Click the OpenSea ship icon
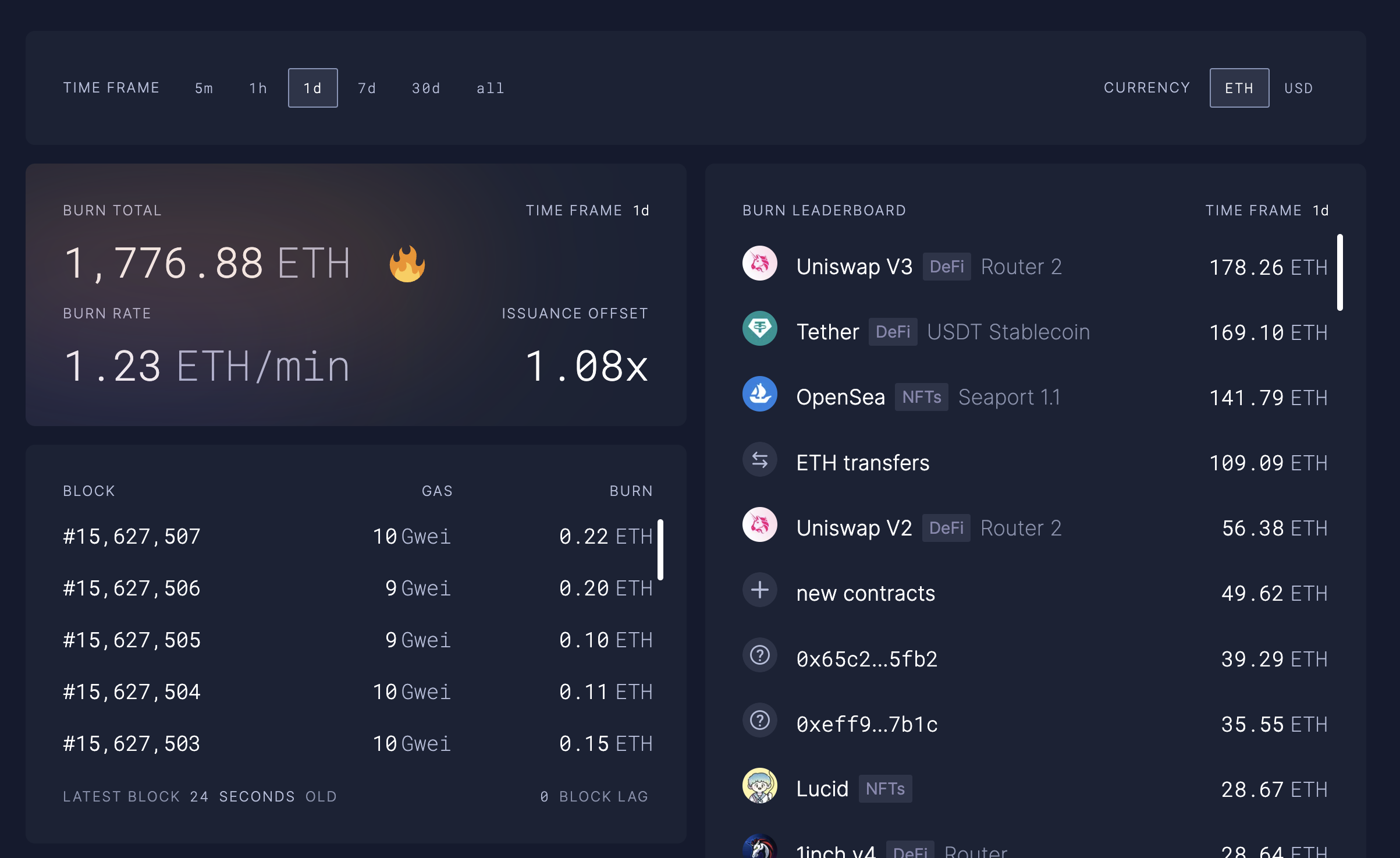 759,395
